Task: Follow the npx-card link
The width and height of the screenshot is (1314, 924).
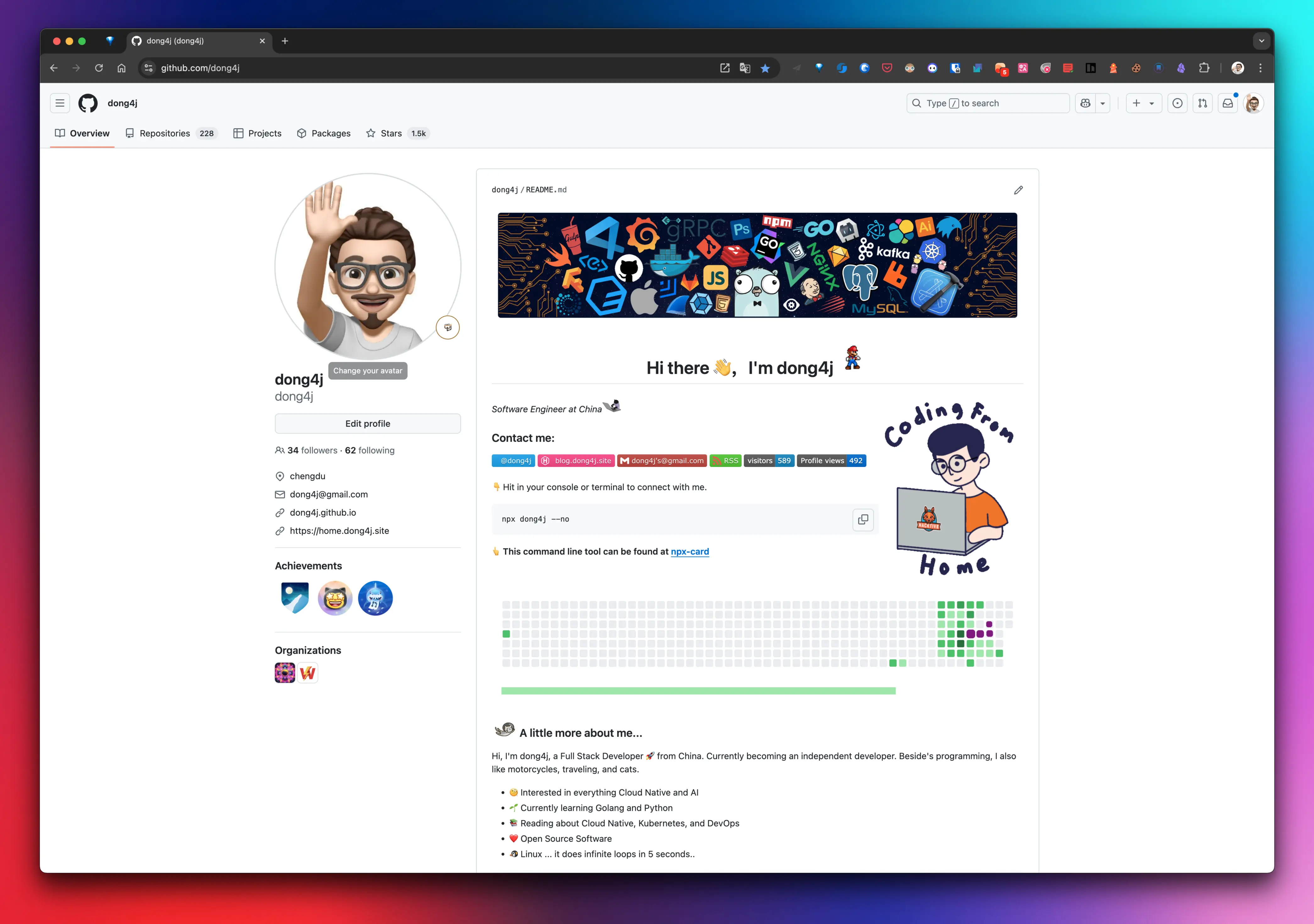Action: point(690,551)
